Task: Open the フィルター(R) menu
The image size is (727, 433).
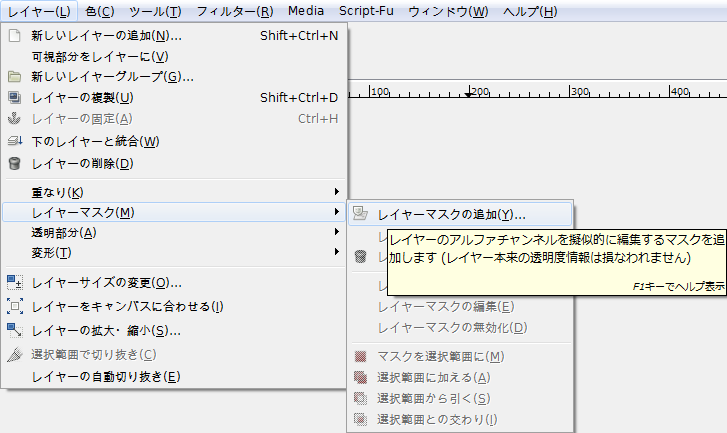Action: [x=235, y=11]
